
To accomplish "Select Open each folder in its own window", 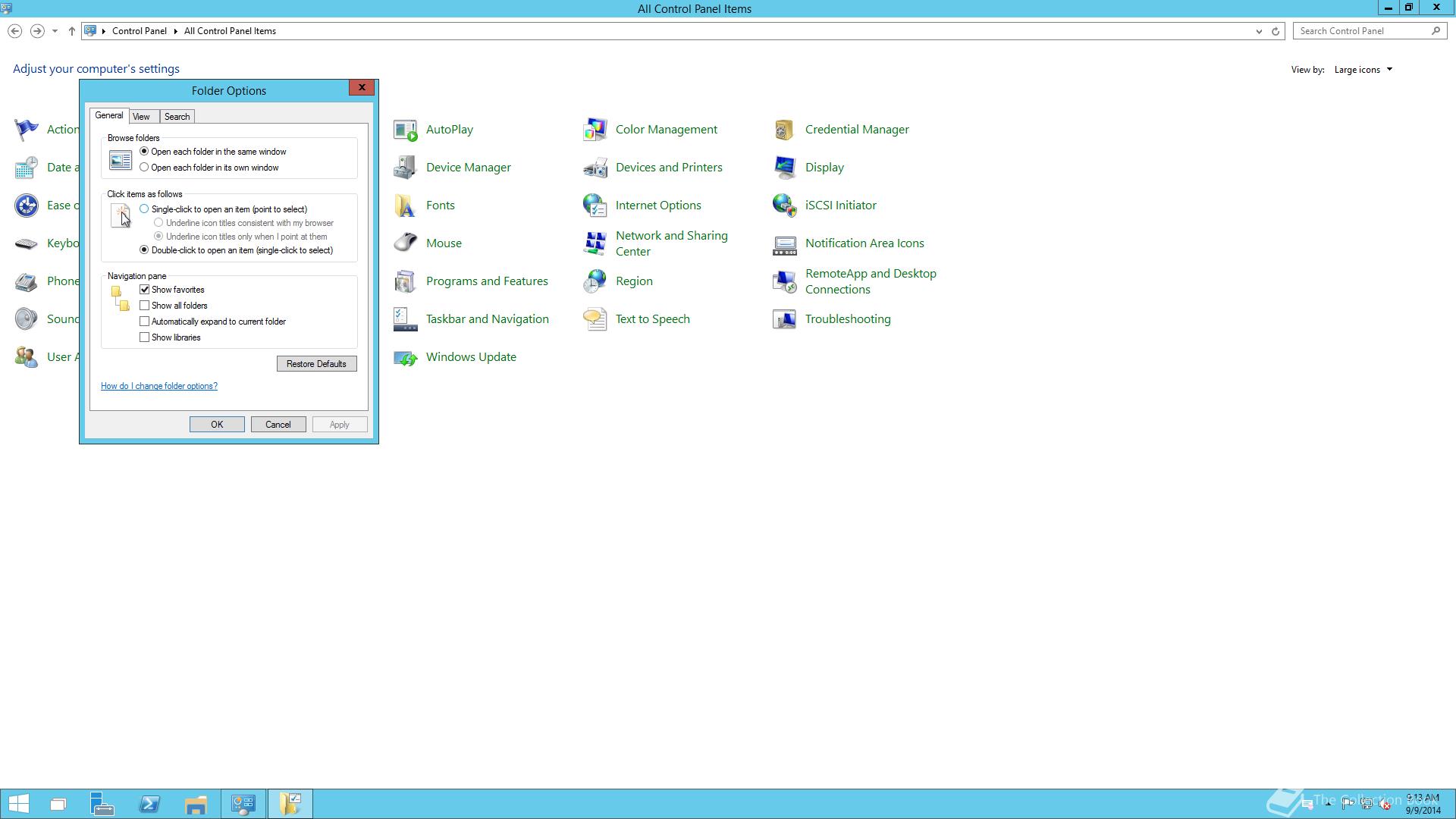I will click(x=144, y=168).
